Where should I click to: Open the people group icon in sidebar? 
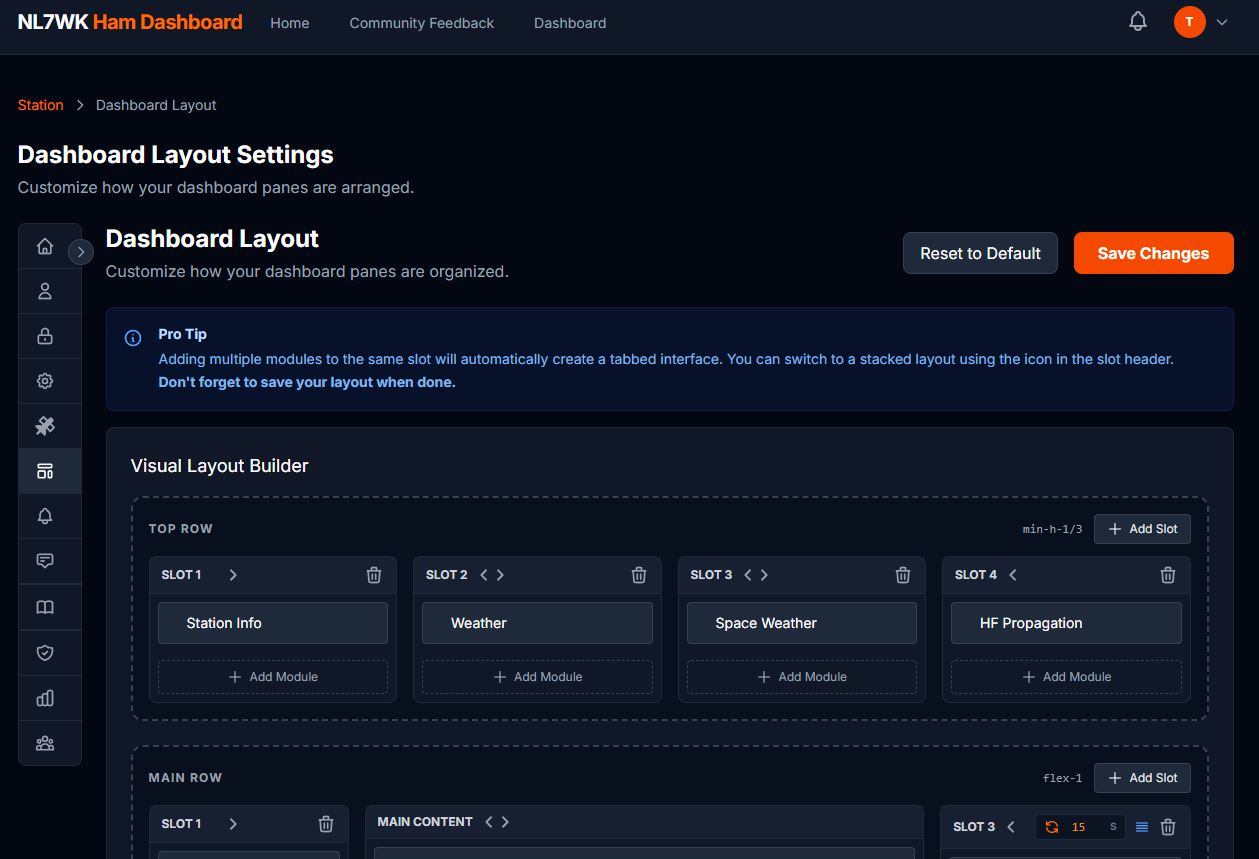[45, 743]
